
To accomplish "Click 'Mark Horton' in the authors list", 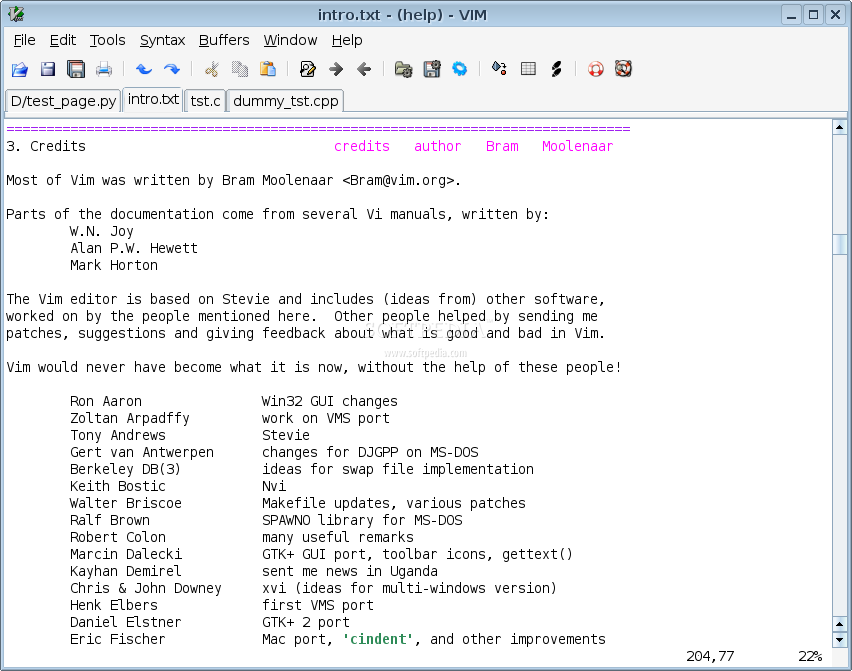I will (114, 266).
